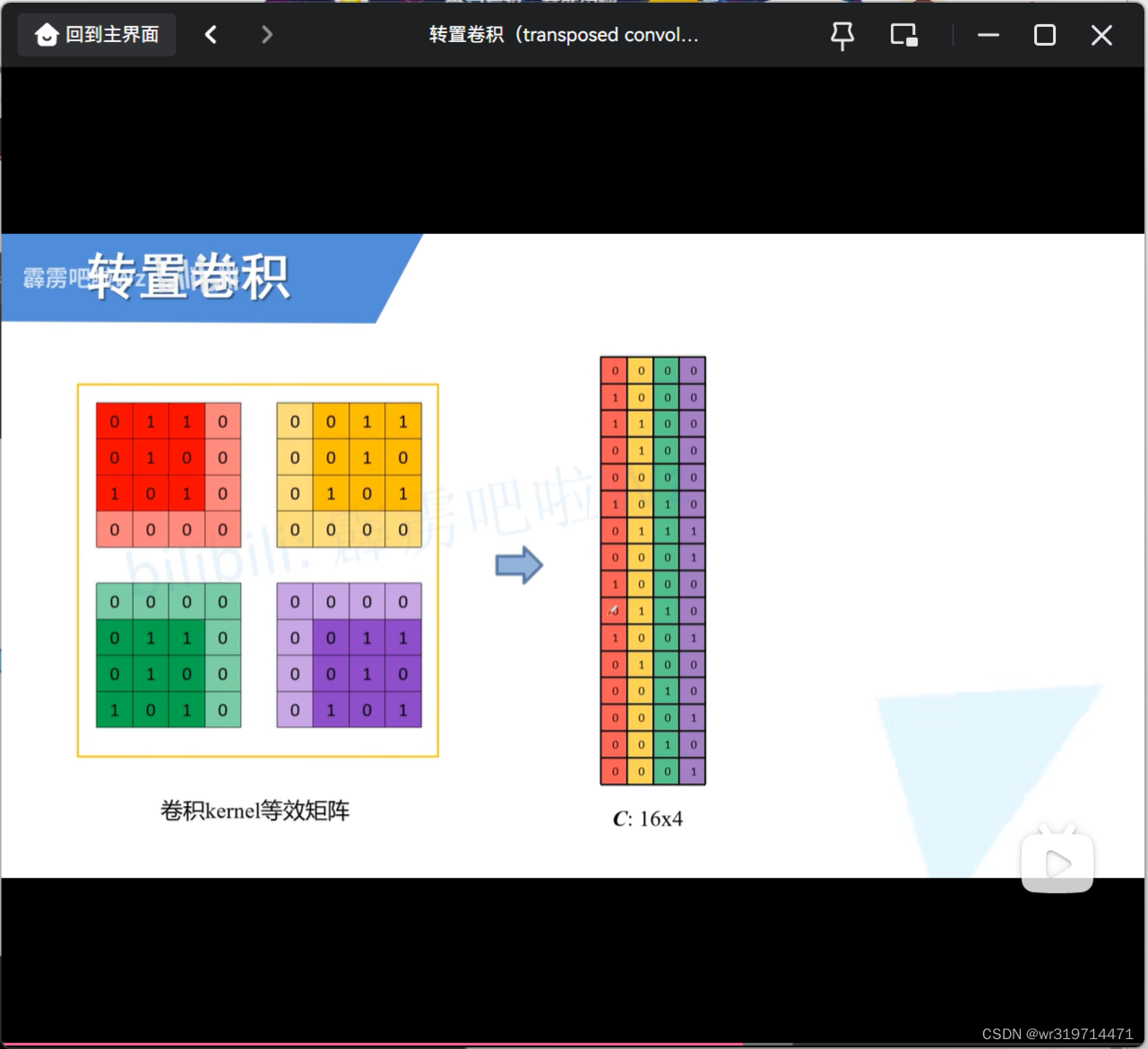
Task: Navigate back with the left arrow icon
Action: (x=211, y=34)
